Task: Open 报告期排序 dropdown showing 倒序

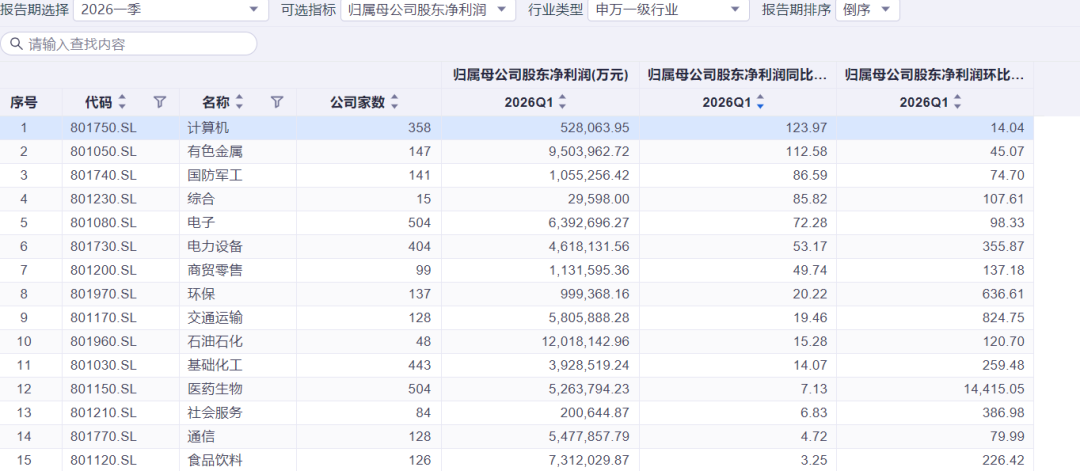Action: [867, 9]
